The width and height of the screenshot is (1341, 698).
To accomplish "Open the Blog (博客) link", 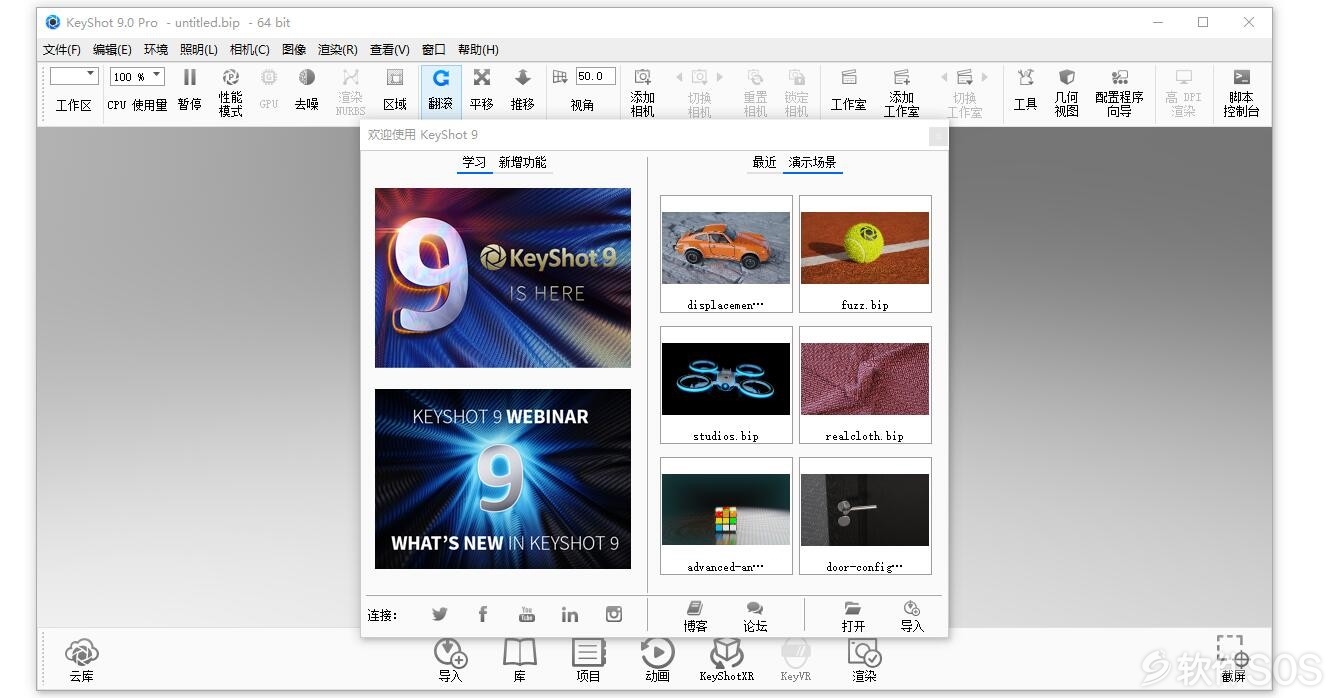I will (x=695, y=616).
